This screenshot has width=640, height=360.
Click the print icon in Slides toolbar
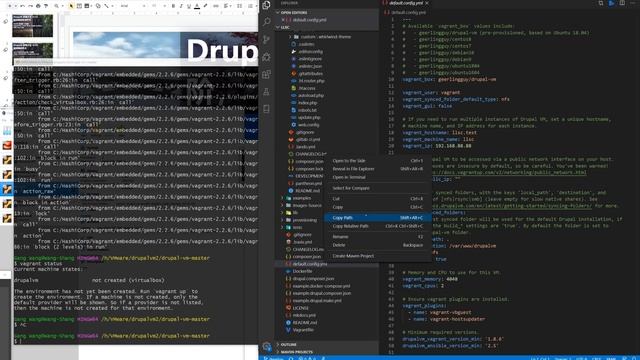point(38,6)
